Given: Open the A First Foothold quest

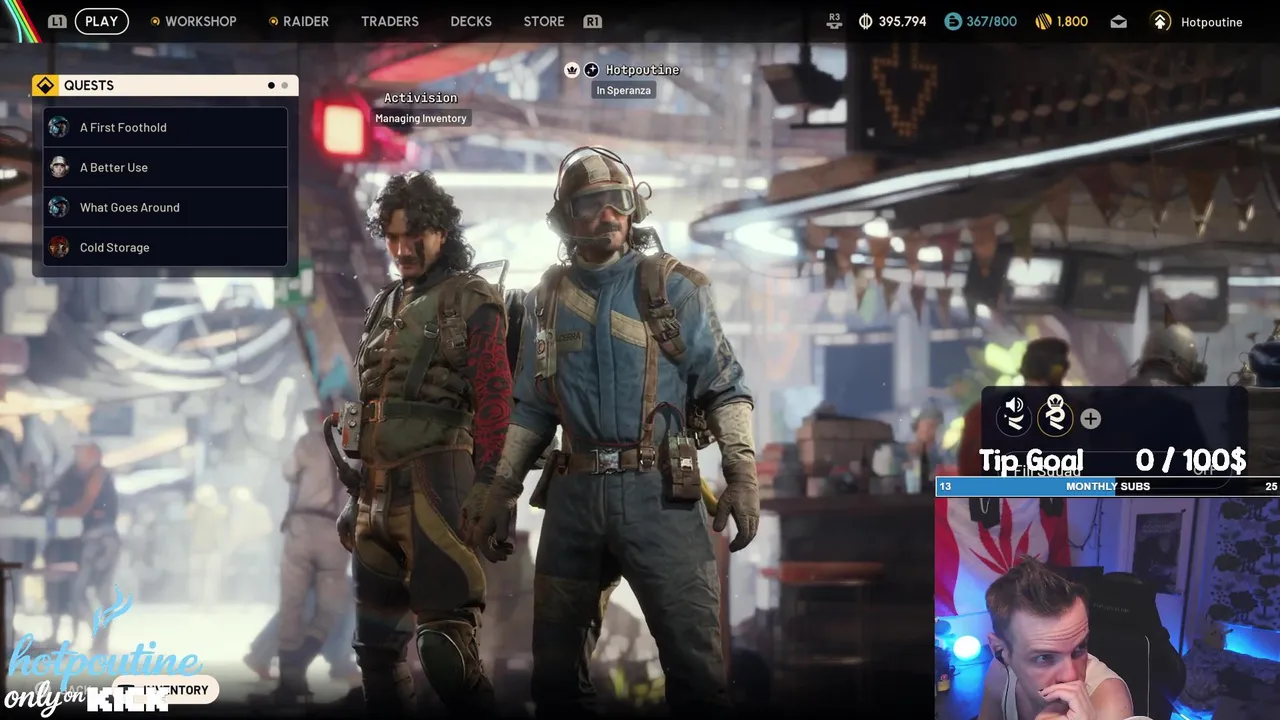Looking at the screenshot, I should [x=165, y=127].
